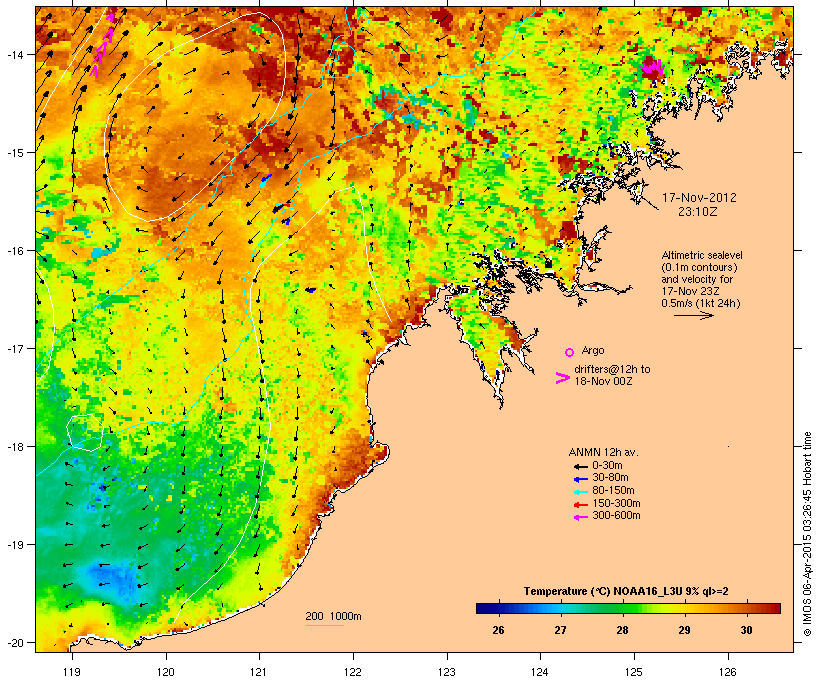The height and width of the screenshot is (680, 820).
Task: Click the 23:10Z time label
Action: (x=698, y=212)
